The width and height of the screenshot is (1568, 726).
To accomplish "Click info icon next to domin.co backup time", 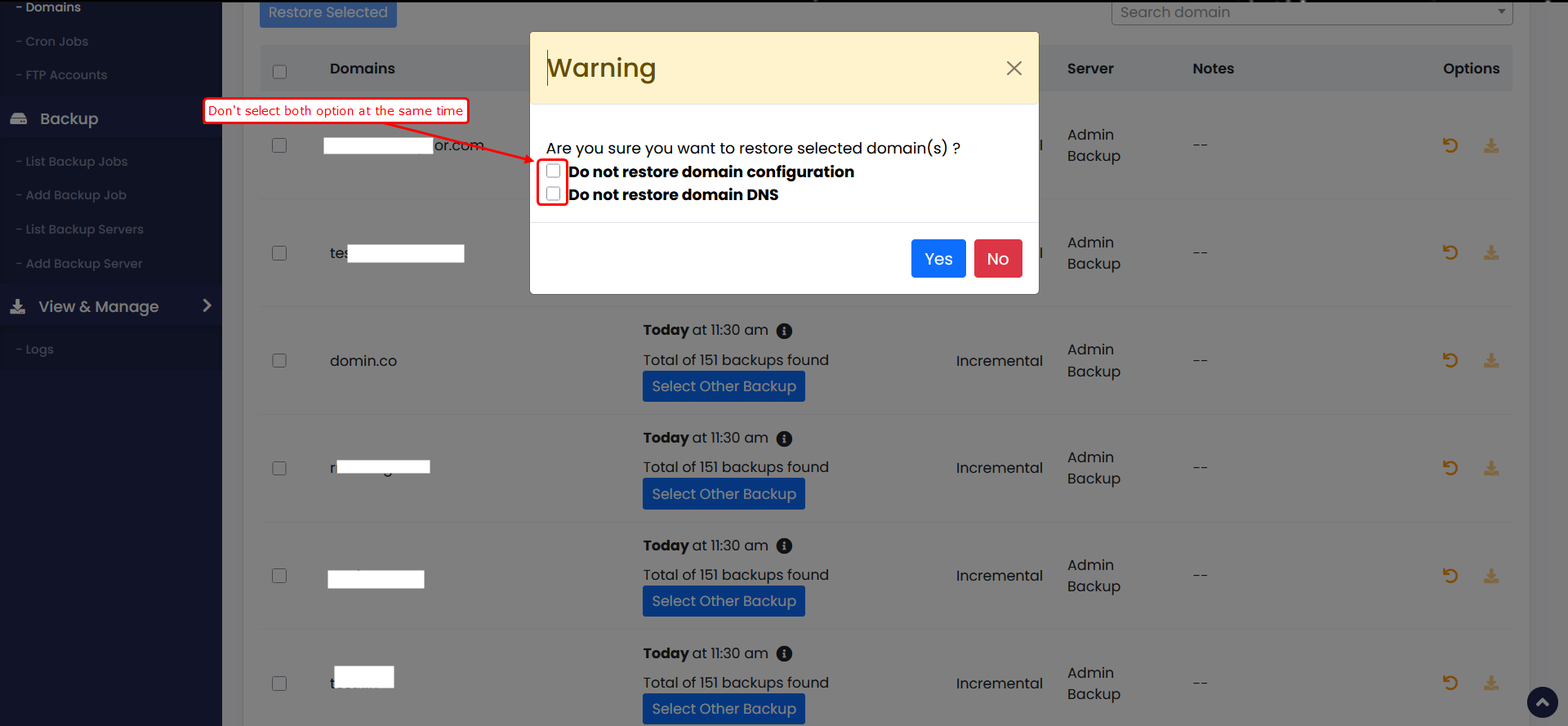I will [784, 331].
